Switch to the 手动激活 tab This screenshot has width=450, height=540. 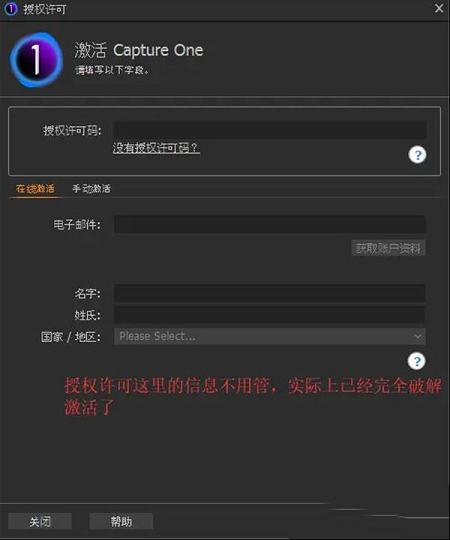[x=91, y=189]
